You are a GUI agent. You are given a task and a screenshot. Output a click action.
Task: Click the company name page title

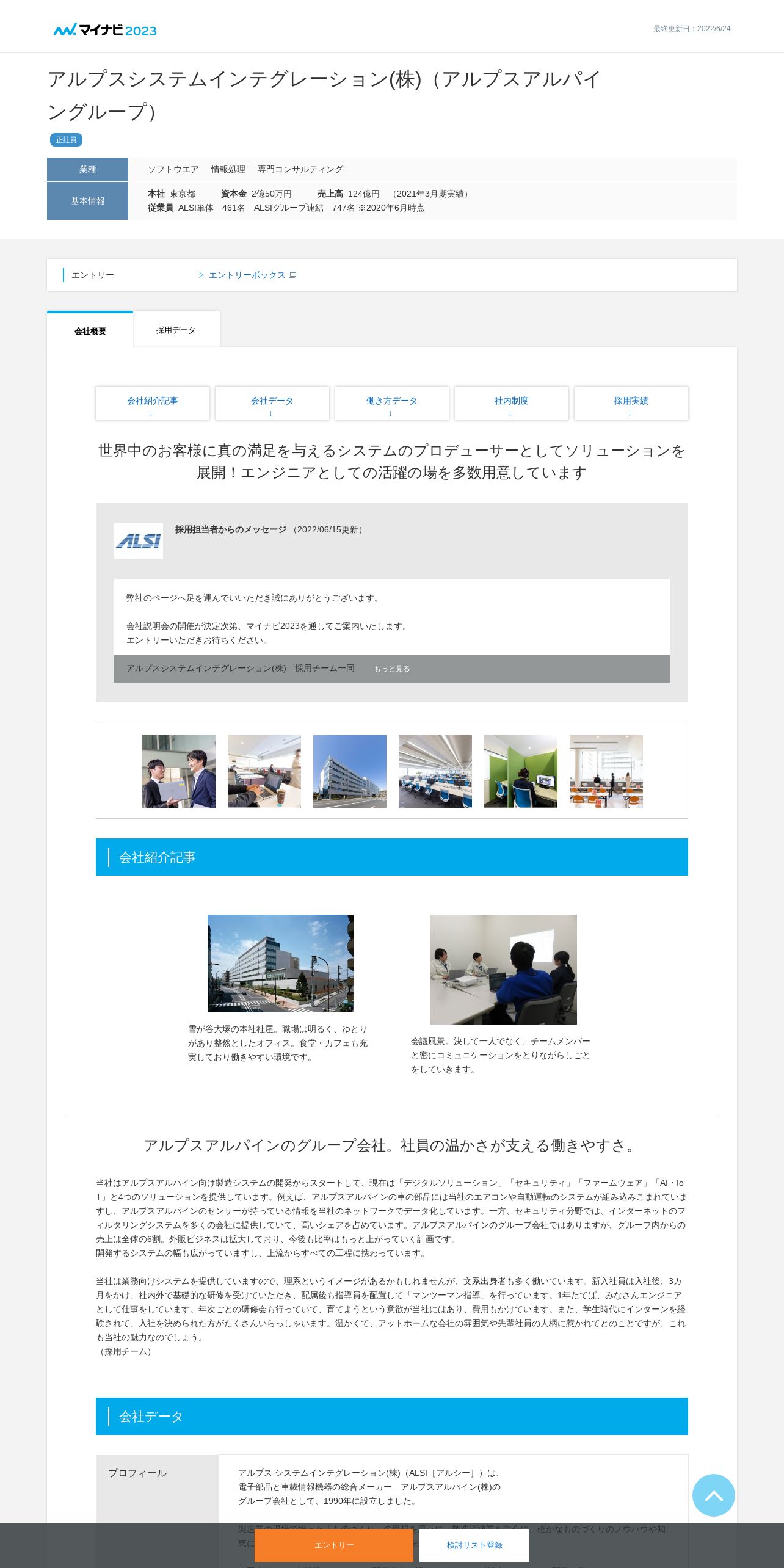click(x=324, y=95)
